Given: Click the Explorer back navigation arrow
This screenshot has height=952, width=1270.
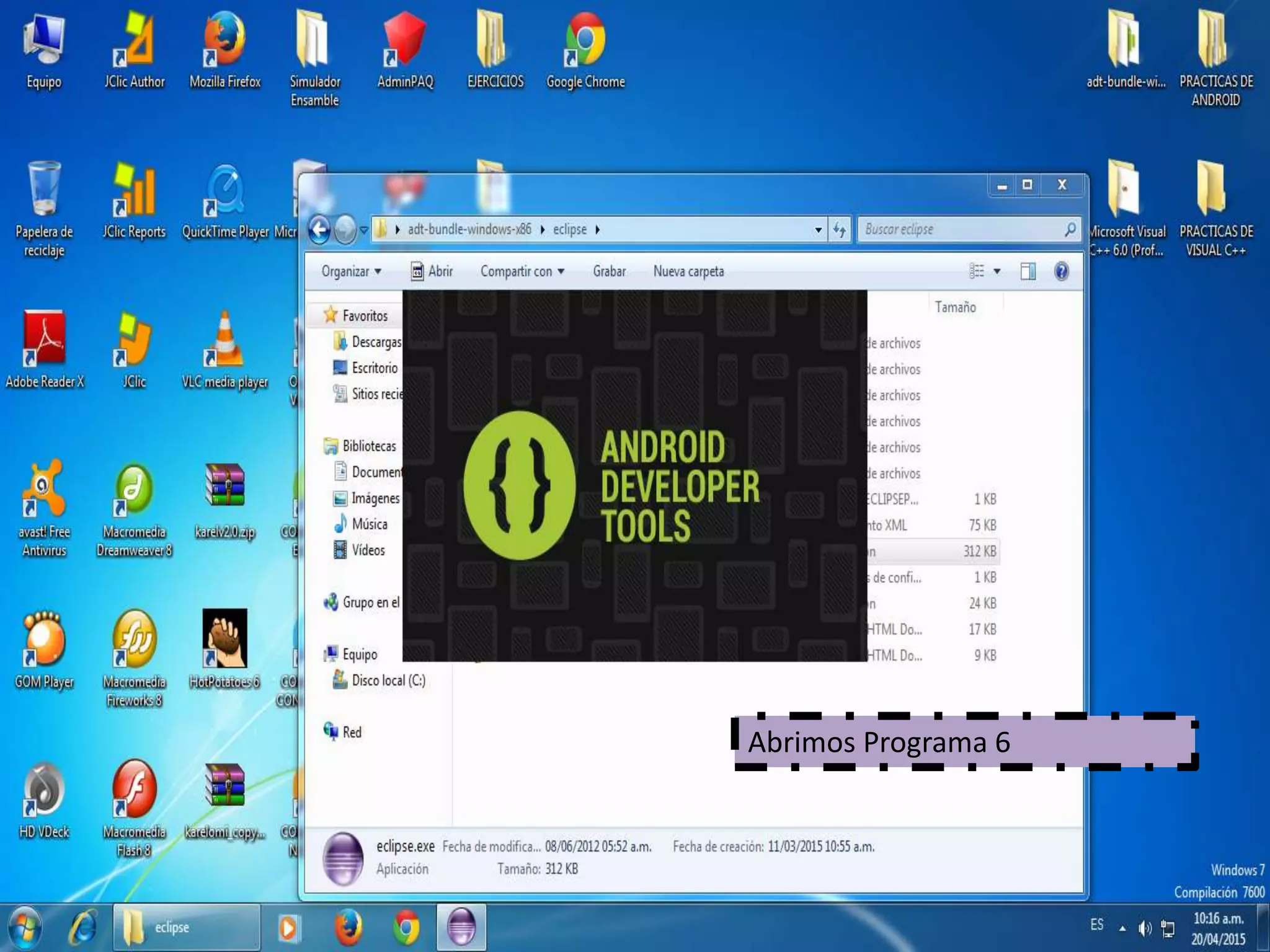Looking at the screenshot, I should tap(319, 230).
